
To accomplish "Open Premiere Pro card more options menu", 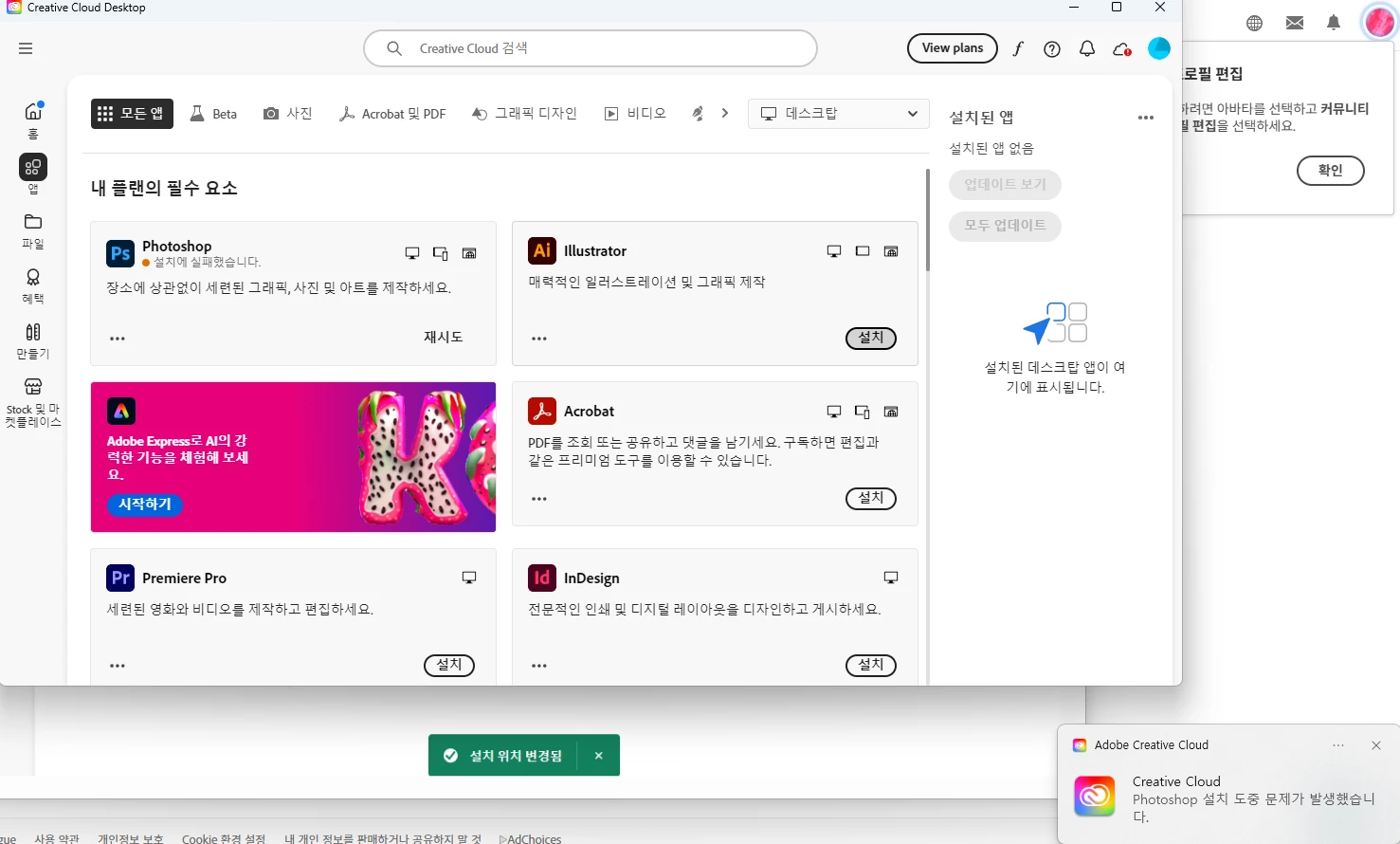I will [118, 666].
